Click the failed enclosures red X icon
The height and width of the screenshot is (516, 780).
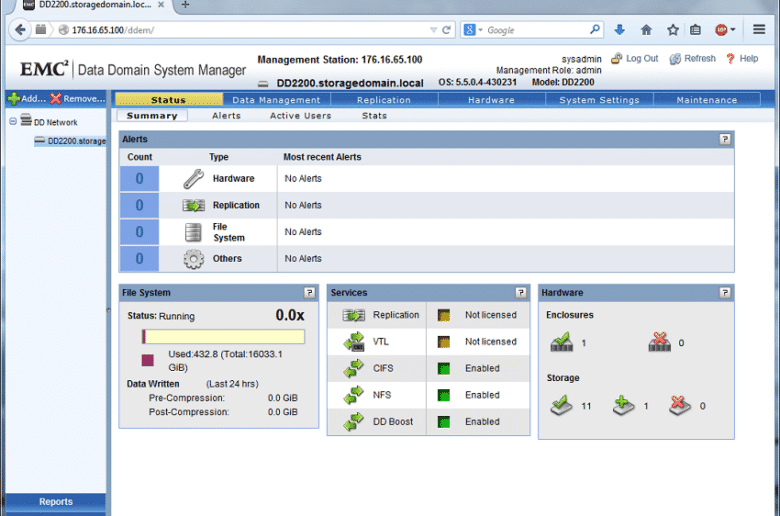coord(660,342)
